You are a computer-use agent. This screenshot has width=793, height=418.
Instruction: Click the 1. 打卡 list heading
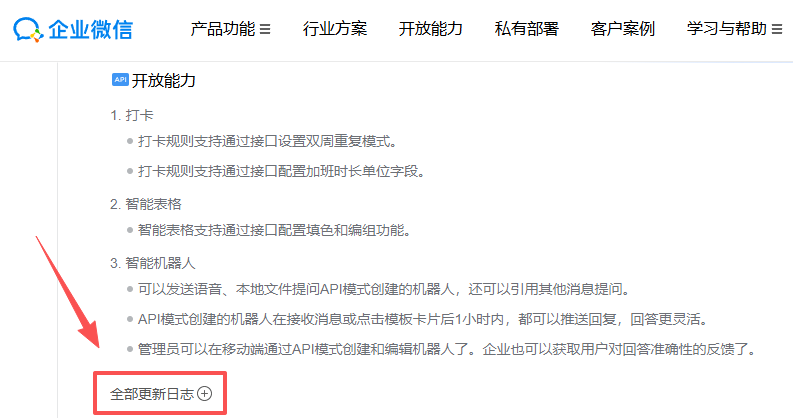click(x=131, y=115)
